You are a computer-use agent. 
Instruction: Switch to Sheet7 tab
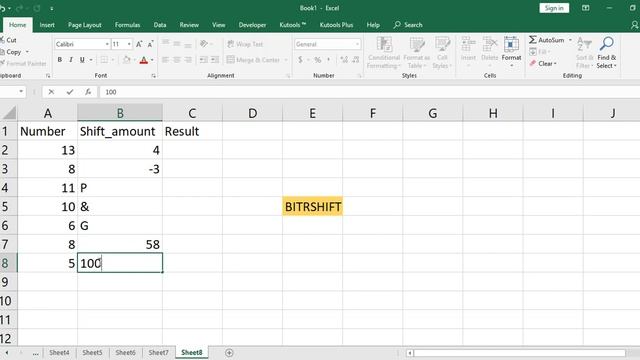(158, 352)
